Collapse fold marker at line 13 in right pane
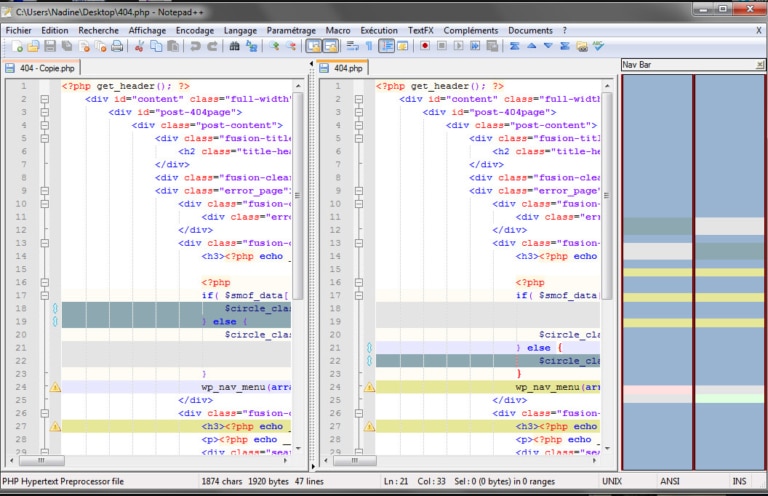This screenshot has width=768, height=496. point(359,242)
